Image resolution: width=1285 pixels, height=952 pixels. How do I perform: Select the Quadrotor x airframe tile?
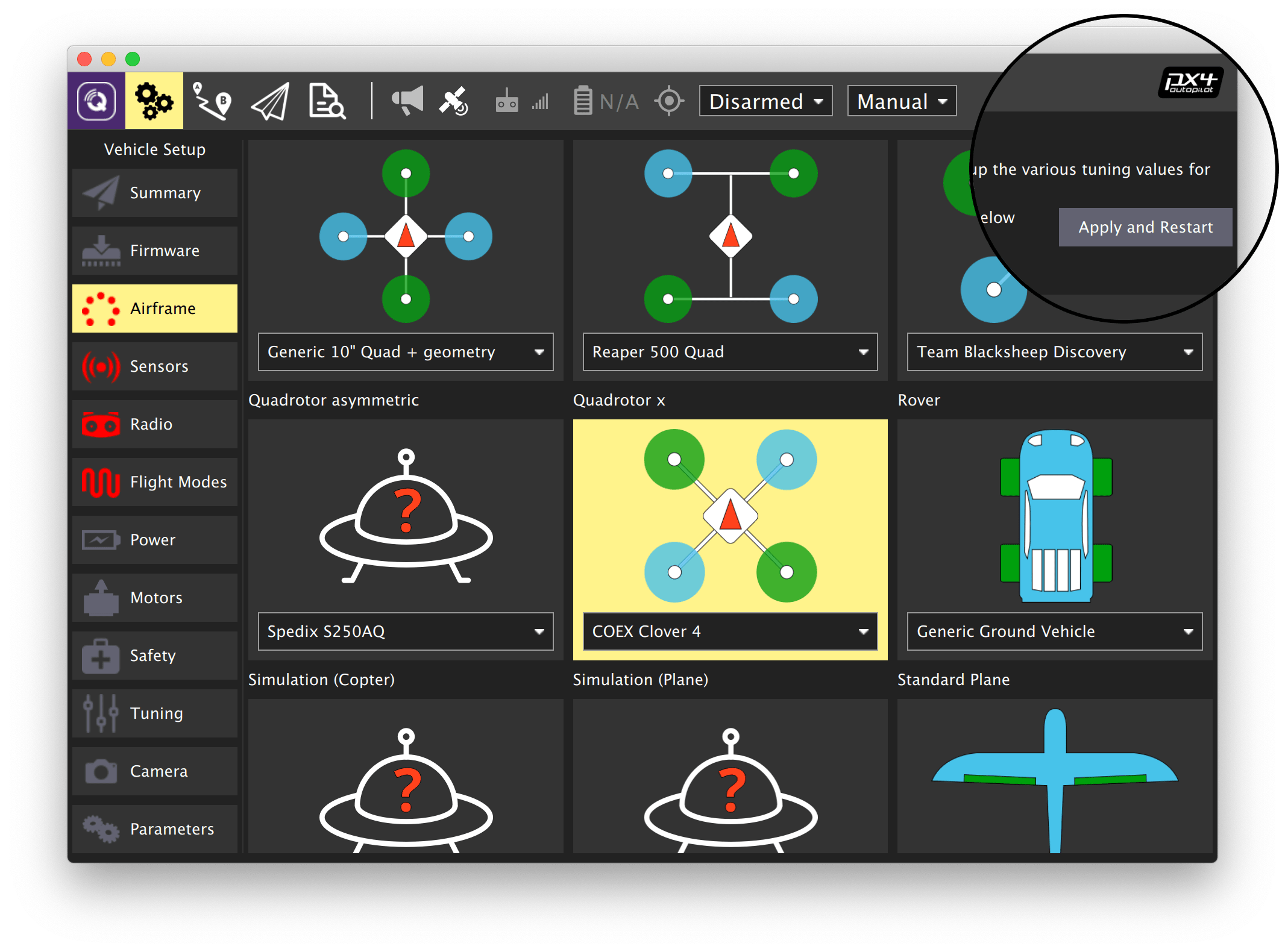(730, 515)
